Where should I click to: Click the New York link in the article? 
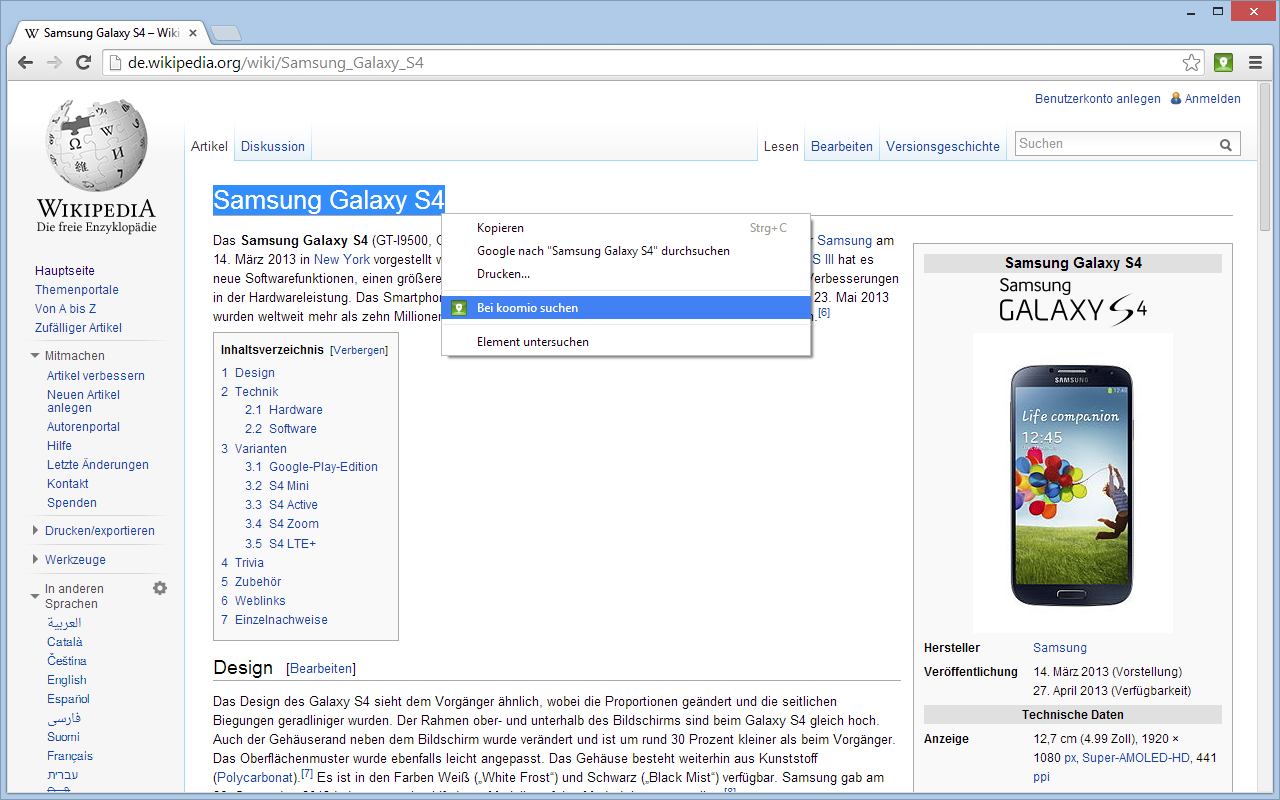tap(342, 259)
